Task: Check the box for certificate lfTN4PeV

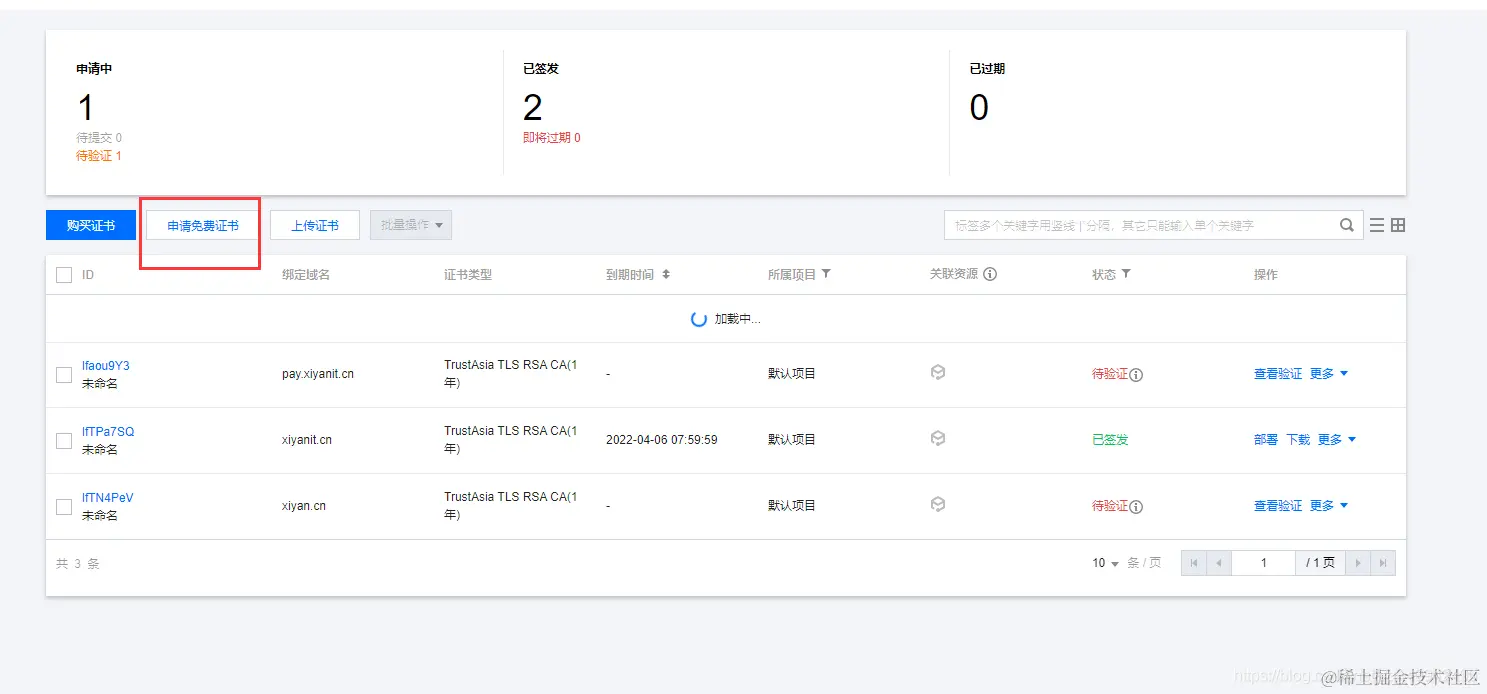Action: point(64,507)
